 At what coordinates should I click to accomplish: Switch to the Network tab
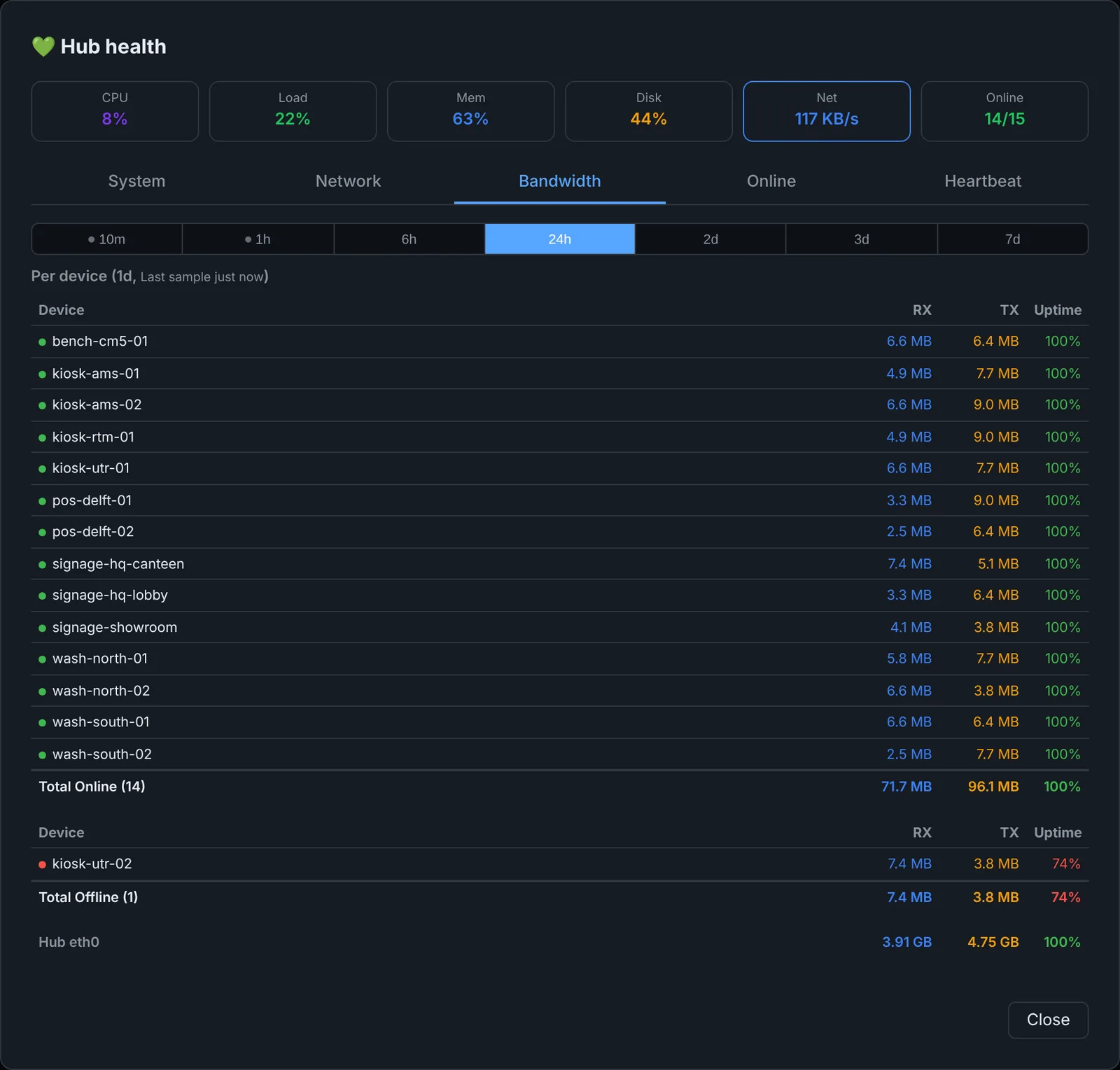click(x=348, y=181)
